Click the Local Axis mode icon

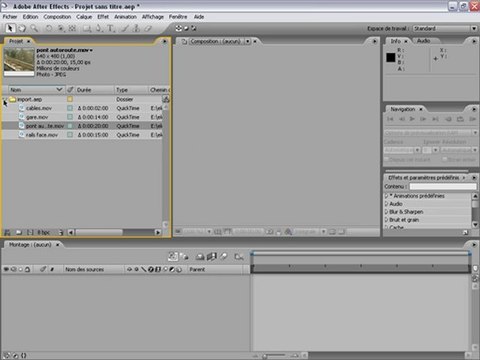179,29
